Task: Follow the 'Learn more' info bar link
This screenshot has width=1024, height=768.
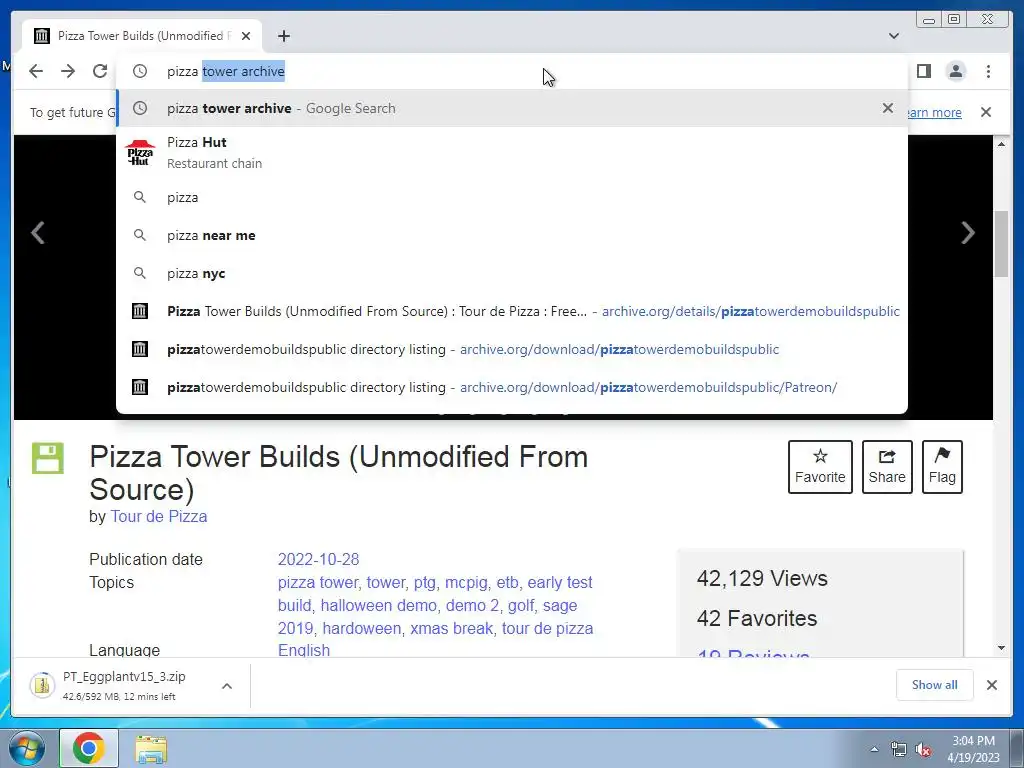Action: [935, 112]
